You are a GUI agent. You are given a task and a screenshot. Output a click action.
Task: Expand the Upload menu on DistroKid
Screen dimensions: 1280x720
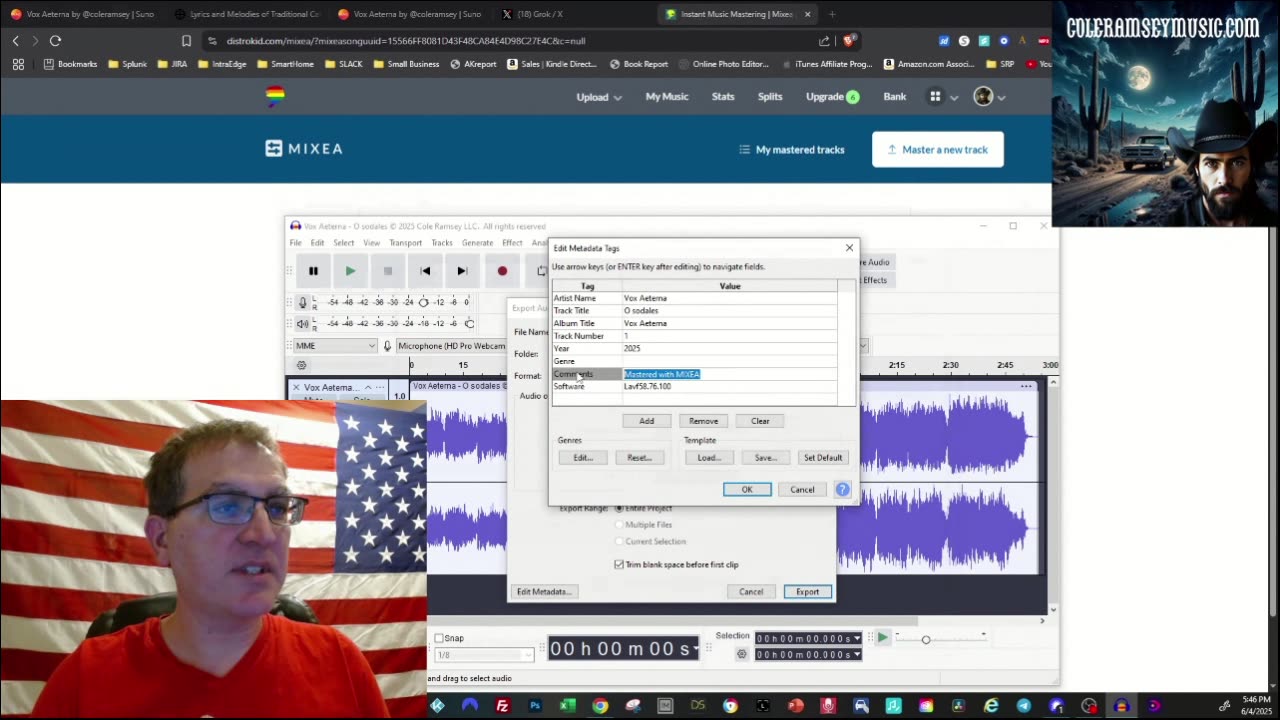599,97
